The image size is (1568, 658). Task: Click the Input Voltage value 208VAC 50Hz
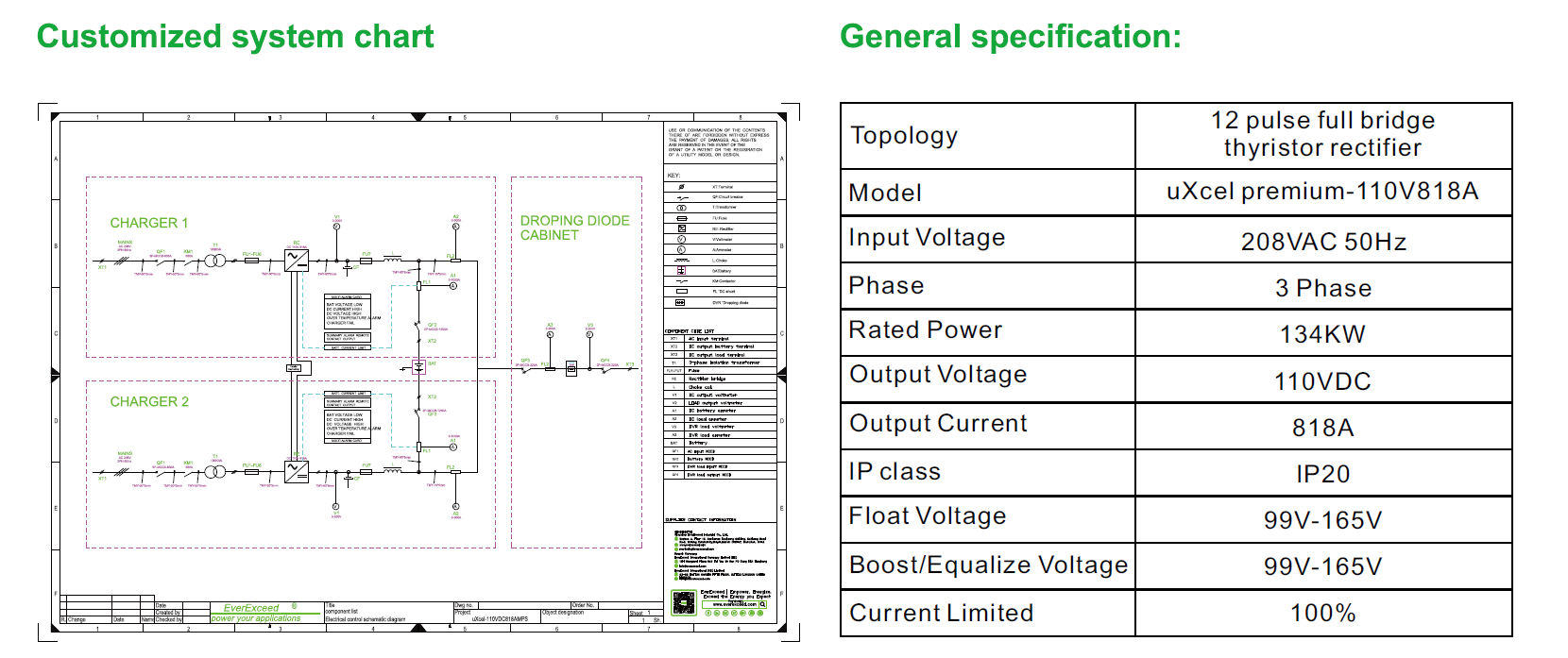[x=1322, y=242]
